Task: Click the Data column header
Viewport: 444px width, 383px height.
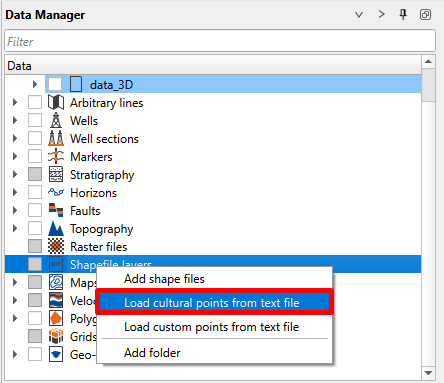Action: click(213, 66)
